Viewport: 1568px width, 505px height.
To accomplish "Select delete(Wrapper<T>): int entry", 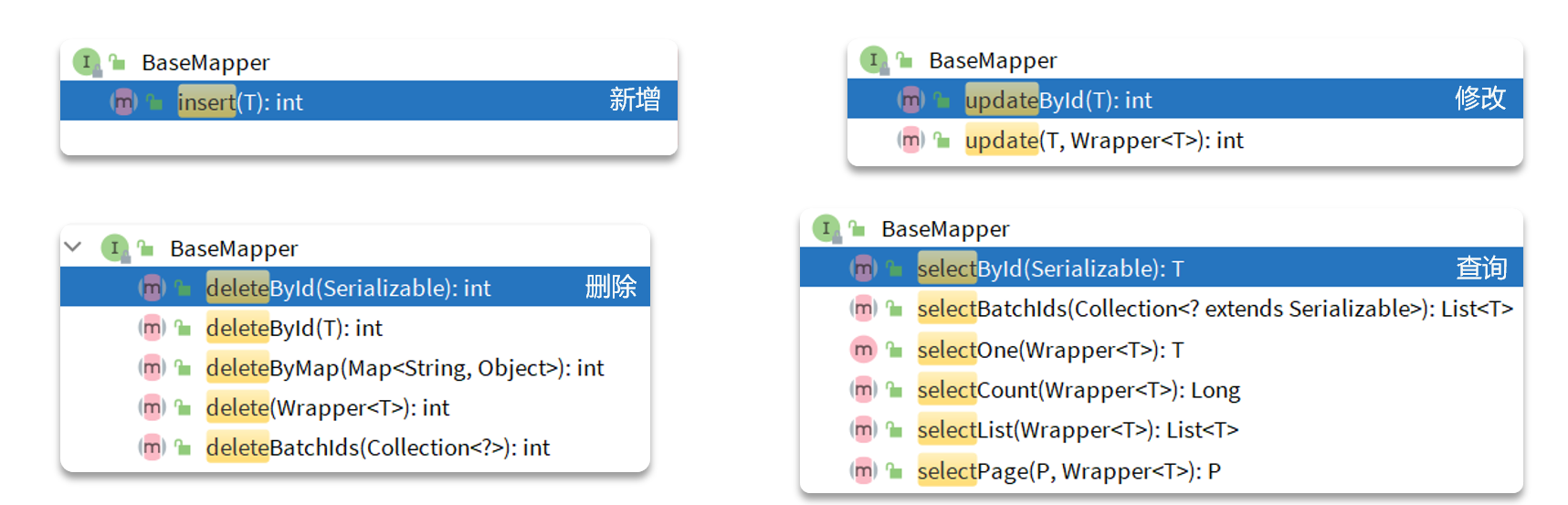I will pyautogui.click(x=327, y=407).
